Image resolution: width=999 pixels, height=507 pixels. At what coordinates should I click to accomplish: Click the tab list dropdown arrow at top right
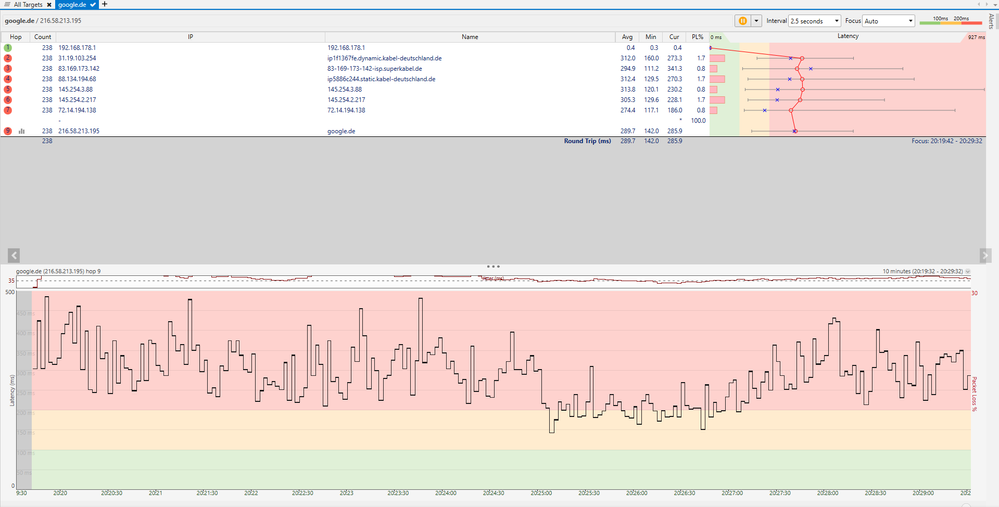995,4
